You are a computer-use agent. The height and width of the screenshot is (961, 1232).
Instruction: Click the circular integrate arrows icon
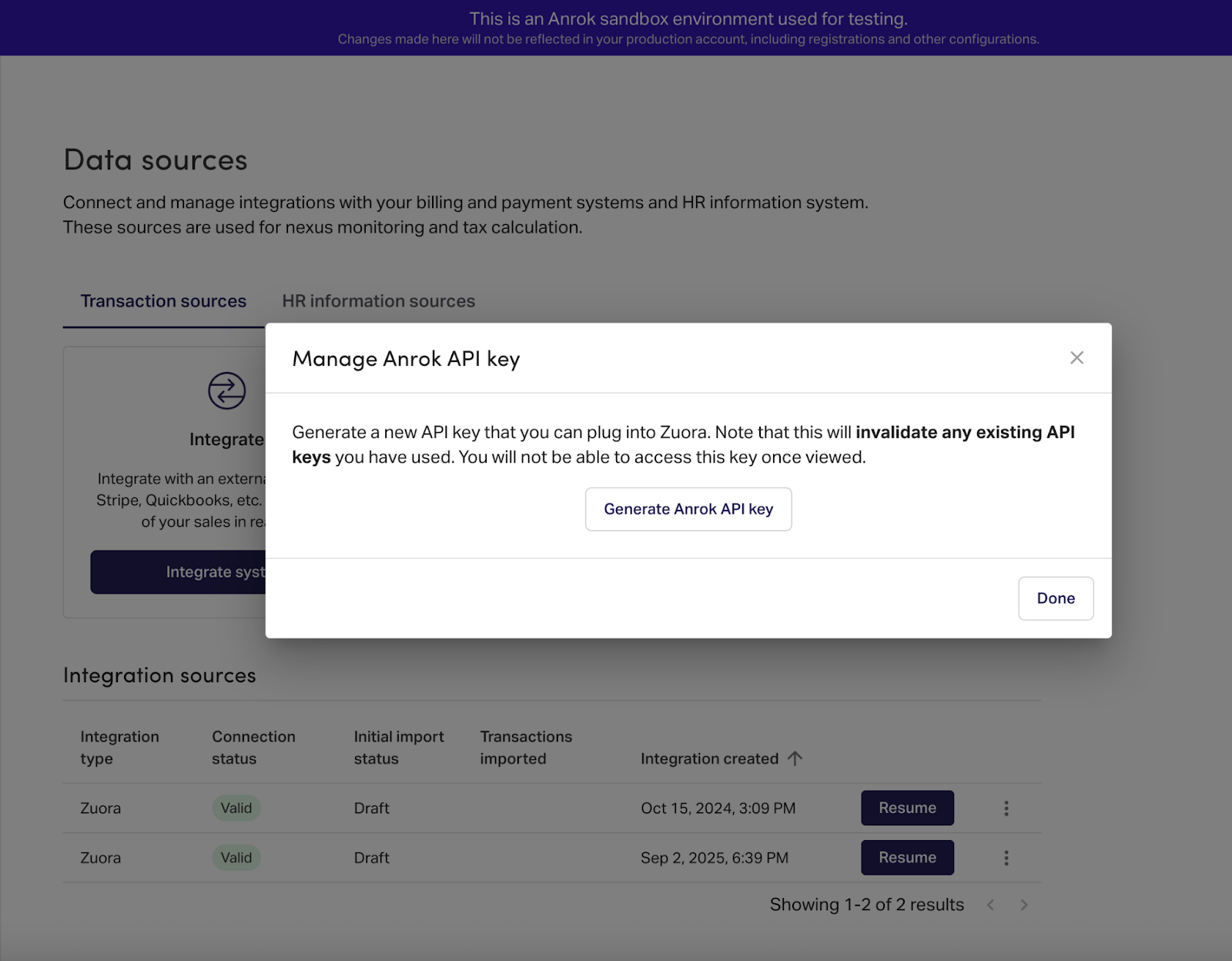226,390
